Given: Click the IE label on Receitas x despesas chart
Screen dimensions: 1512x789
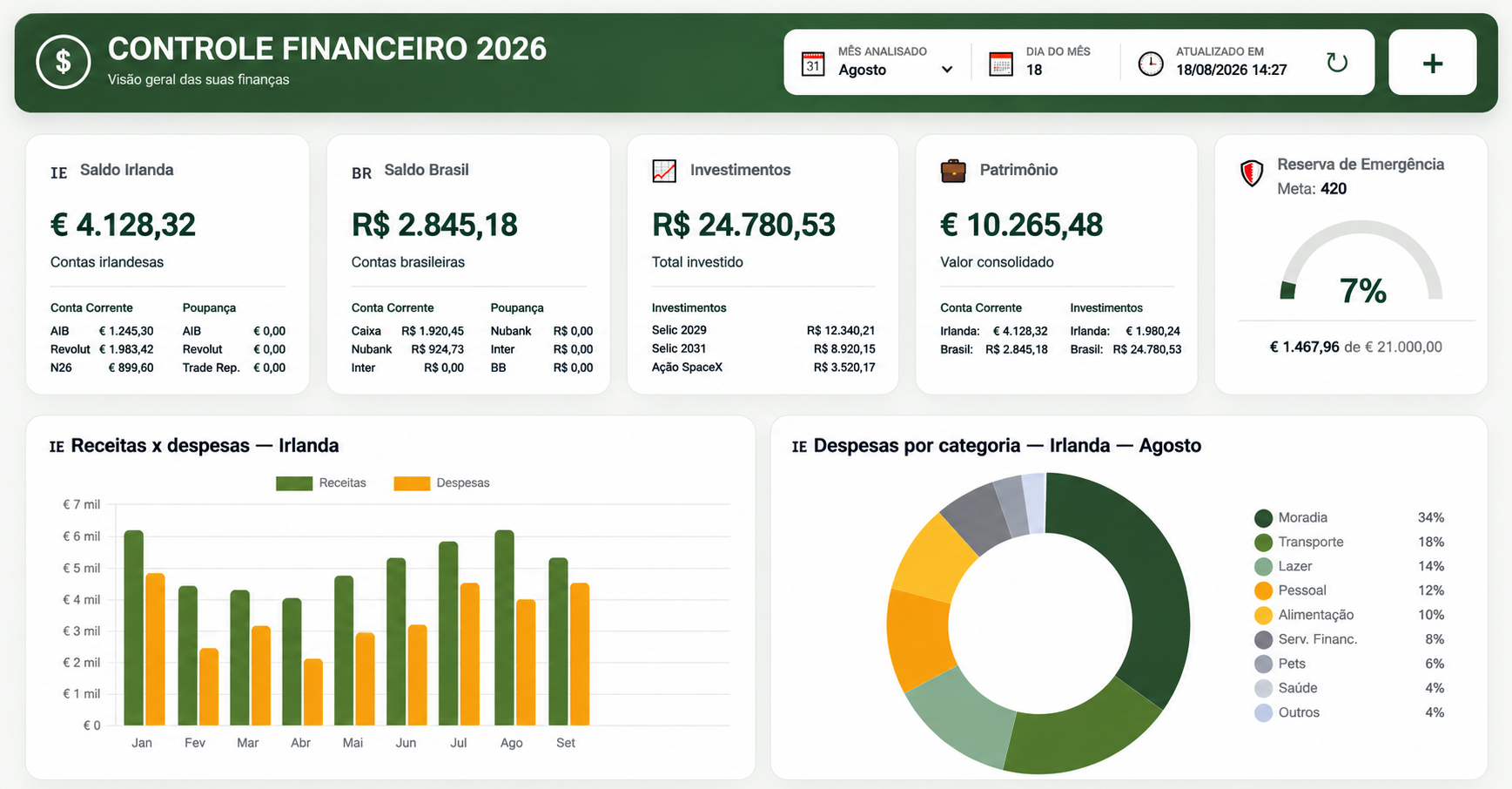Looking at the screenshot, I should 57,447.
